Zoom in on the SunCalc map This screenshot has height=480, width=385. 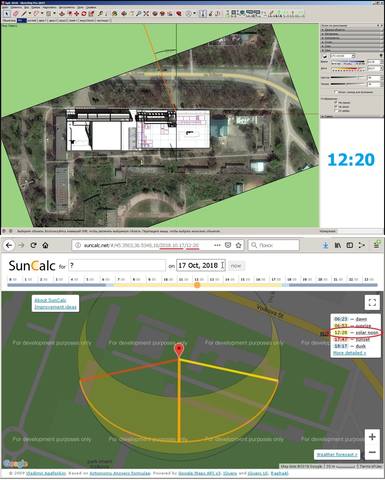pyautogui.click(x=372, y=437)
